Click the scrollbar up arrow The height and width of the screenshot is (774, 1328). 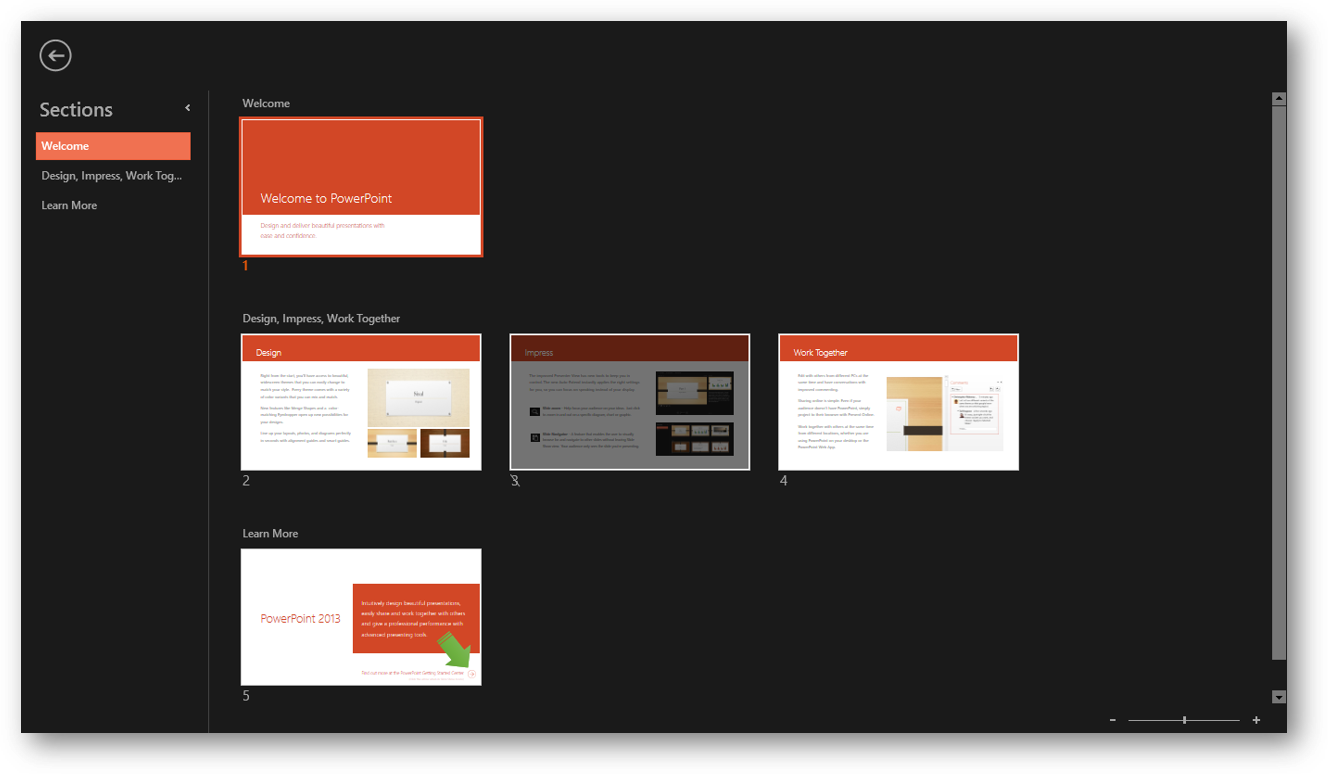[x=1279, y=99]
